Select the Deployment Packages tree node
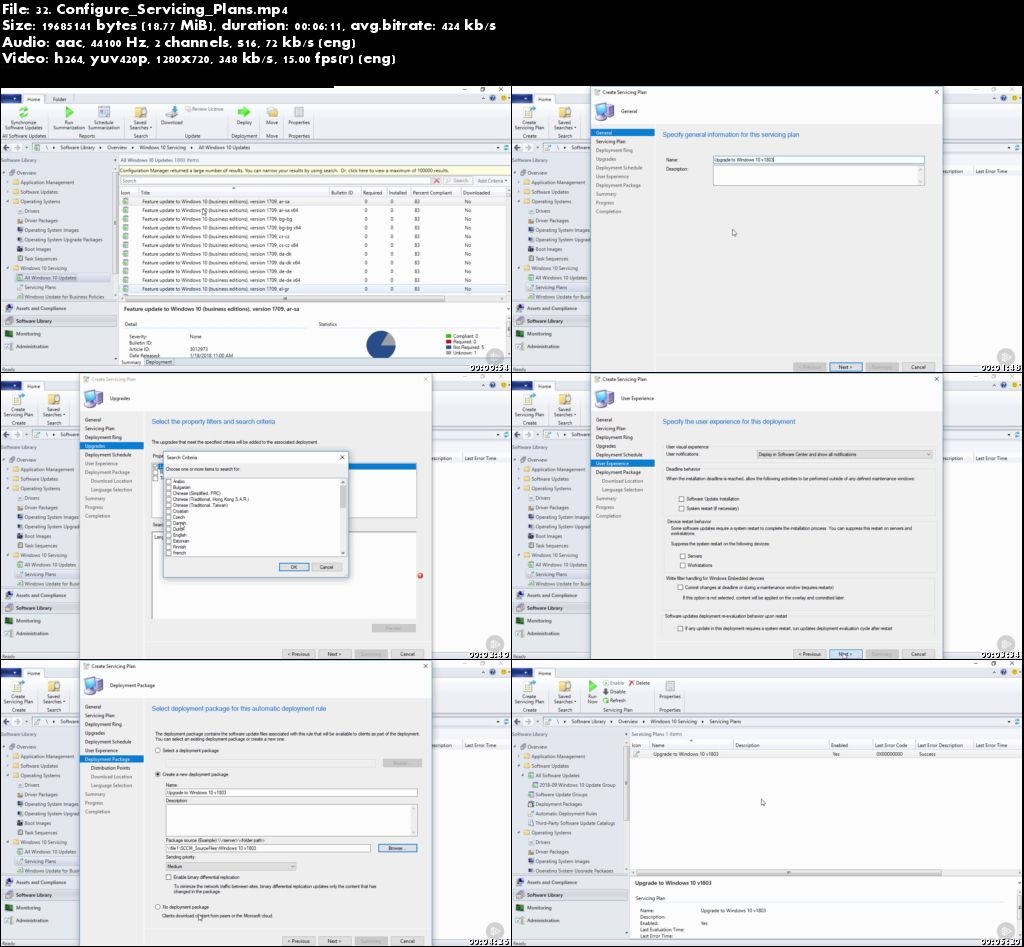 554,804
